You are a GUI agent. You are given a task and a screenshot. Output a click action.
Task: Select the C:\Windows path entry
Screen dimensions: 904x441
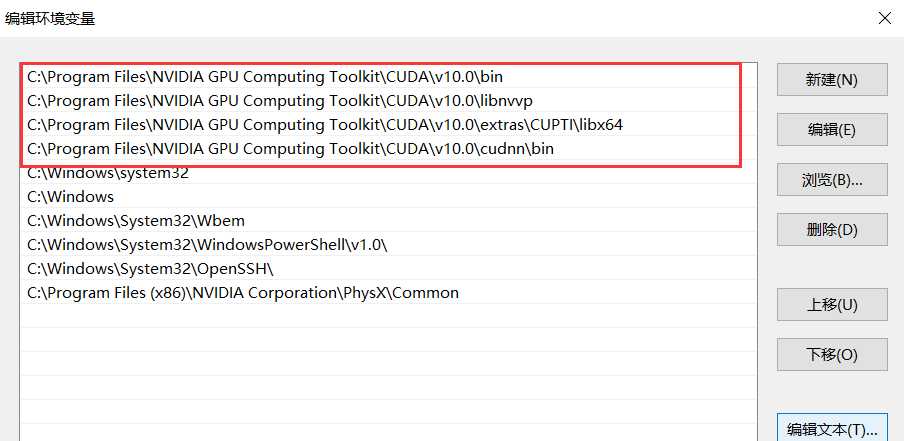pyautogui.click(x=71, y=197)
